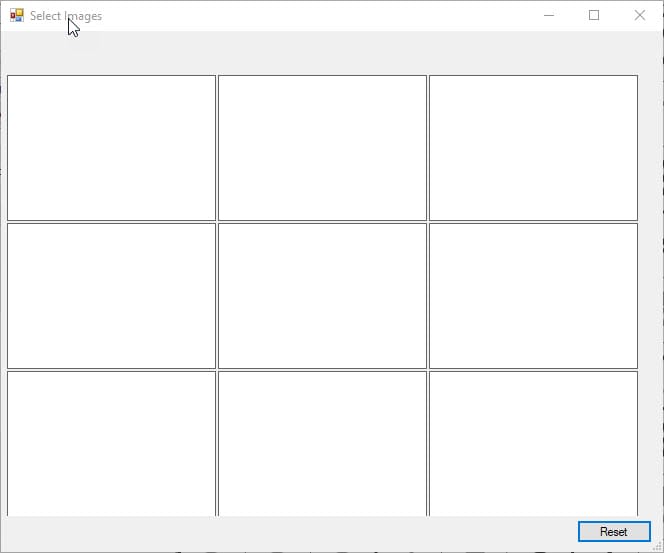The height and width of the screenshot is (553, 664).
Task: Click the "Select Images" title text
Action: coord(66,16)
